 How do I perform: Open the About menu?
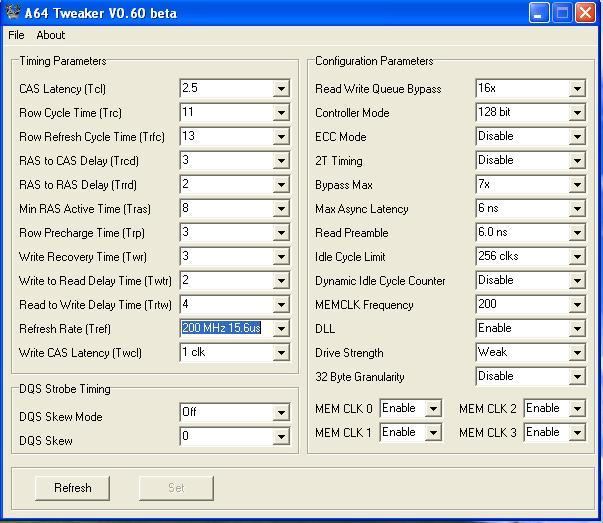click(50, 35)
